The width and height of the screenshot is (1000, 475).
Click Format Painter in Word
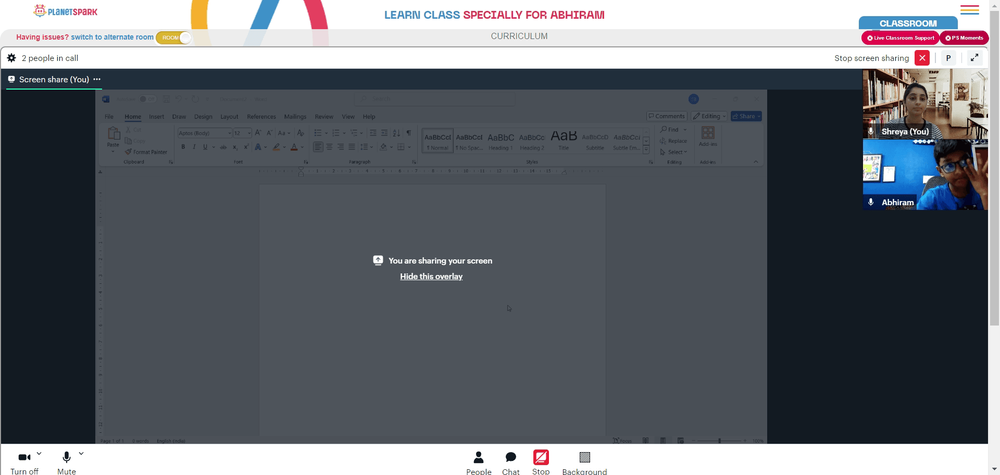(146, 152)
